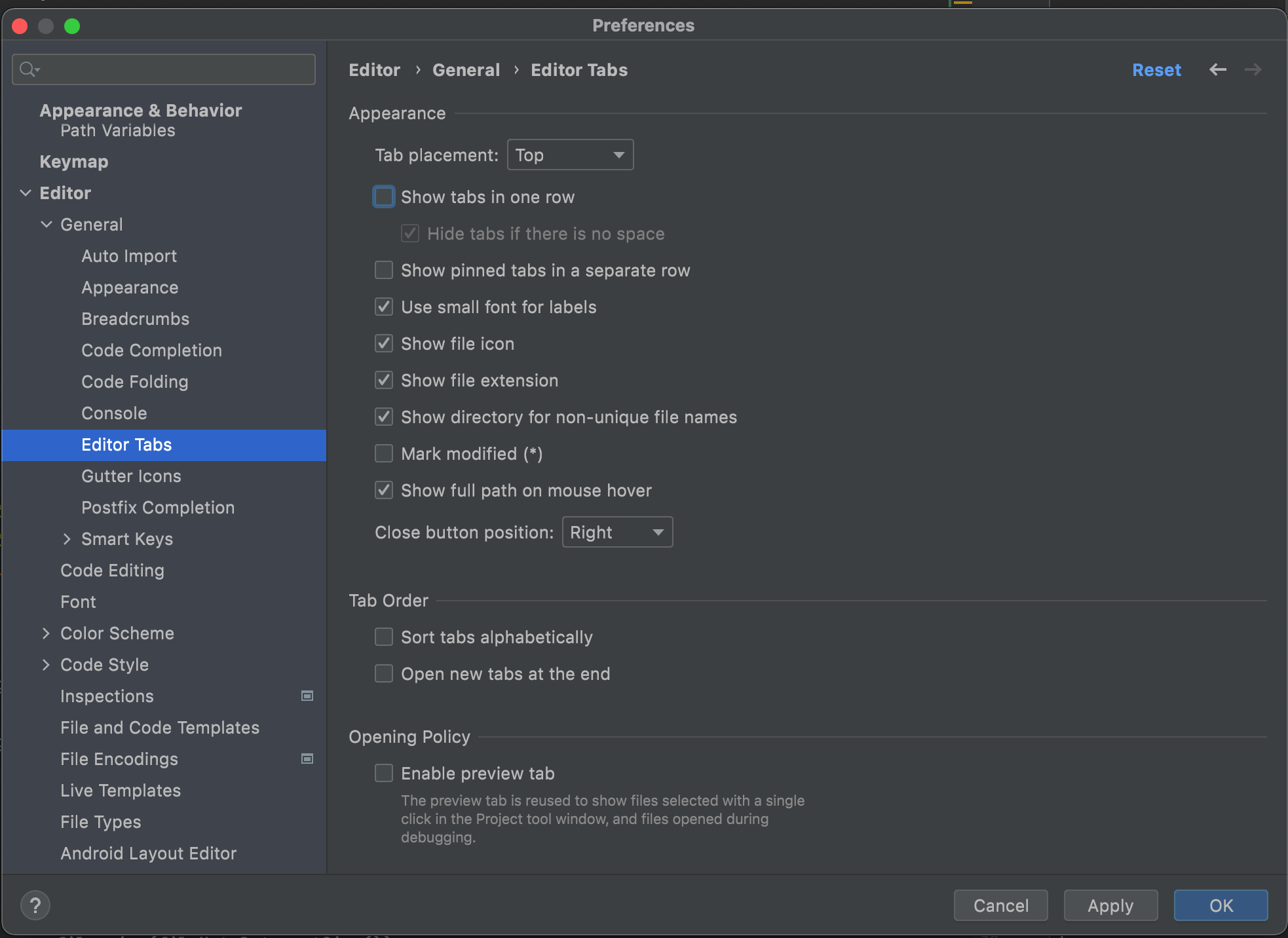Expand the Color Scheme node
1288x938 pixels.
tap(46, 633)
